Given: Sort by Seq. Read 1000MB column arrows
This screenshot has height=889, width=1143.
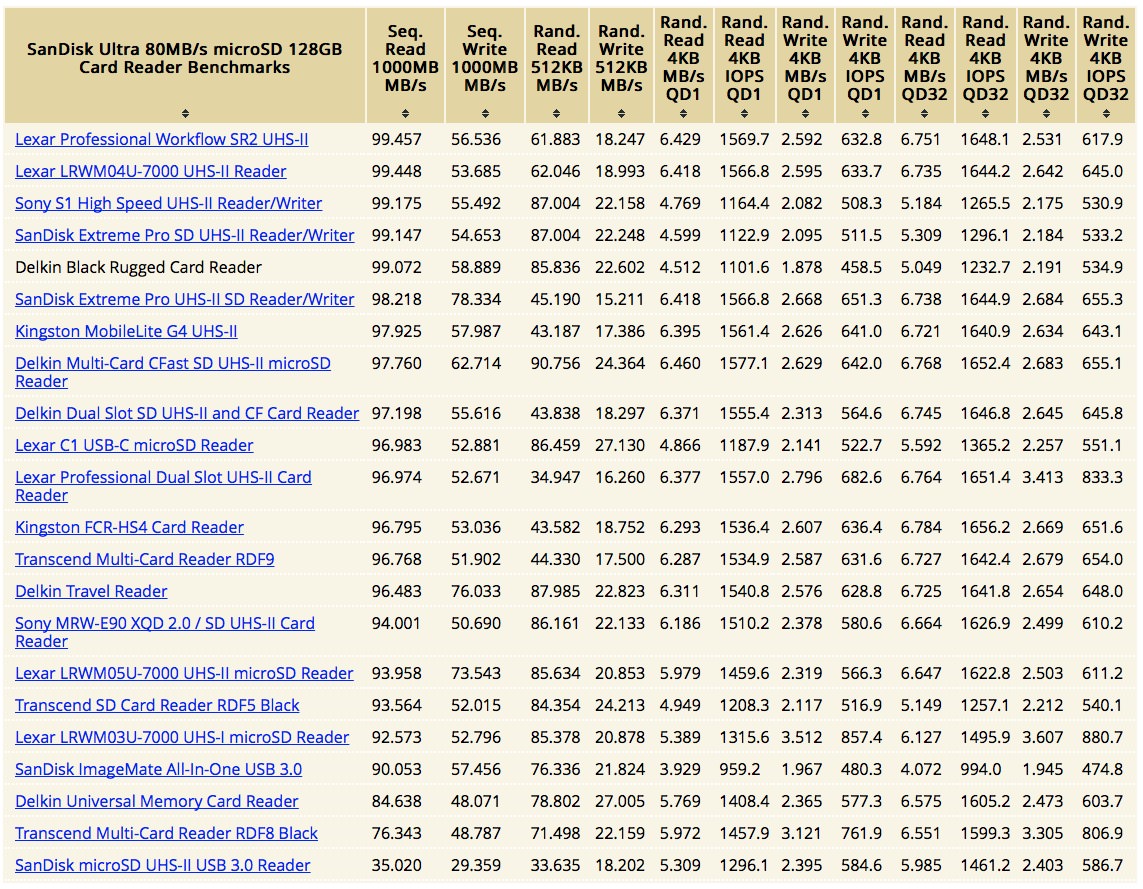Looking at the screenshot, I should (405, 113).
